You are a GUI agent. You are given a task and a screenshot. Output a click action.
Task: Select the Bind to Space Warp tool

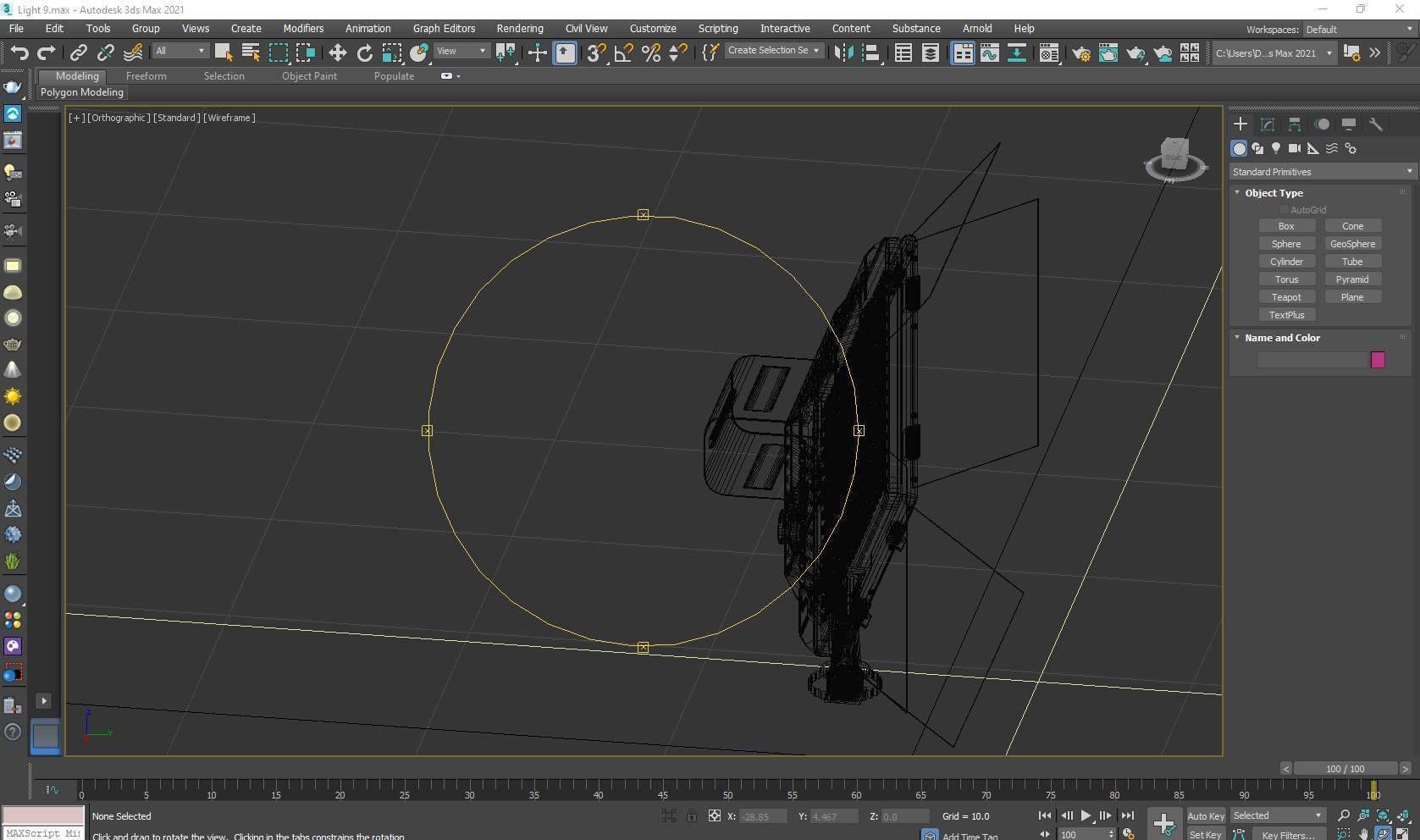(133, 52)
